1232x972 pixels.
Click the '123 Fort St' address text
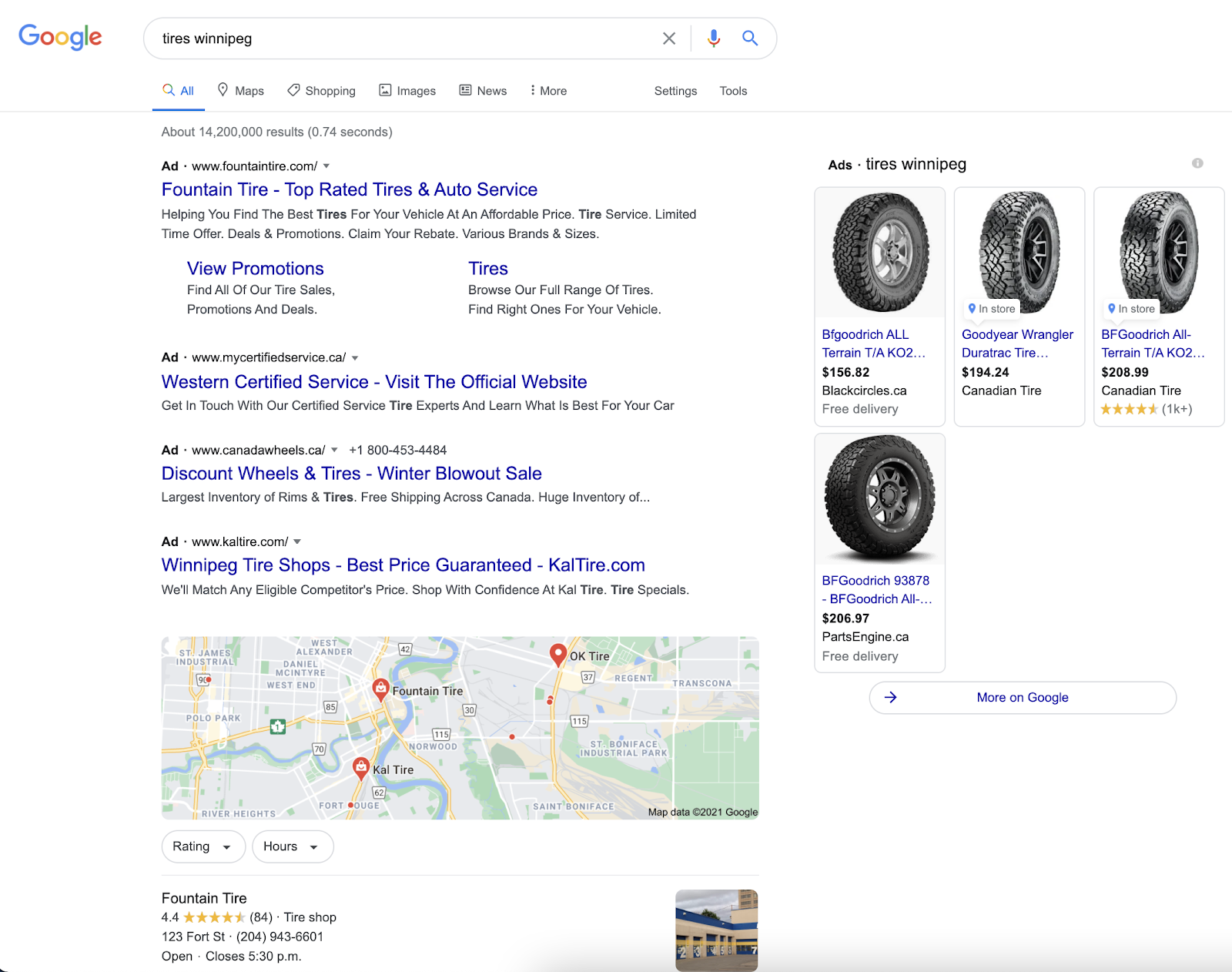pyautogui.click(x=193, y=937)
